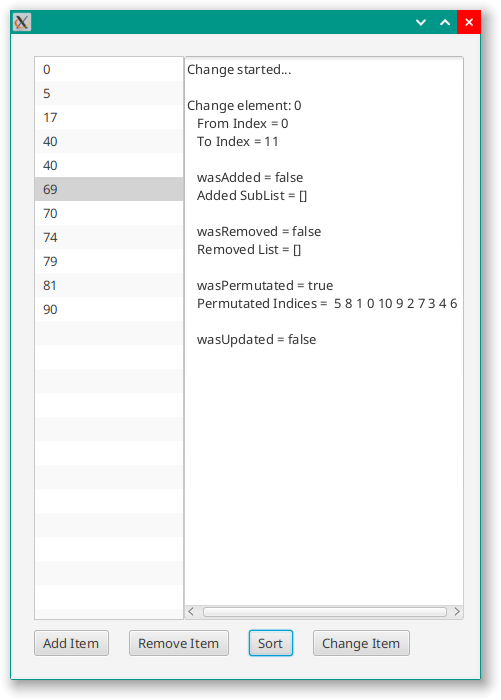Click the Change Item button
Image resolution: width=501 pixels, height=700 pixels.
pyautogui.click(x=361, y=643)
